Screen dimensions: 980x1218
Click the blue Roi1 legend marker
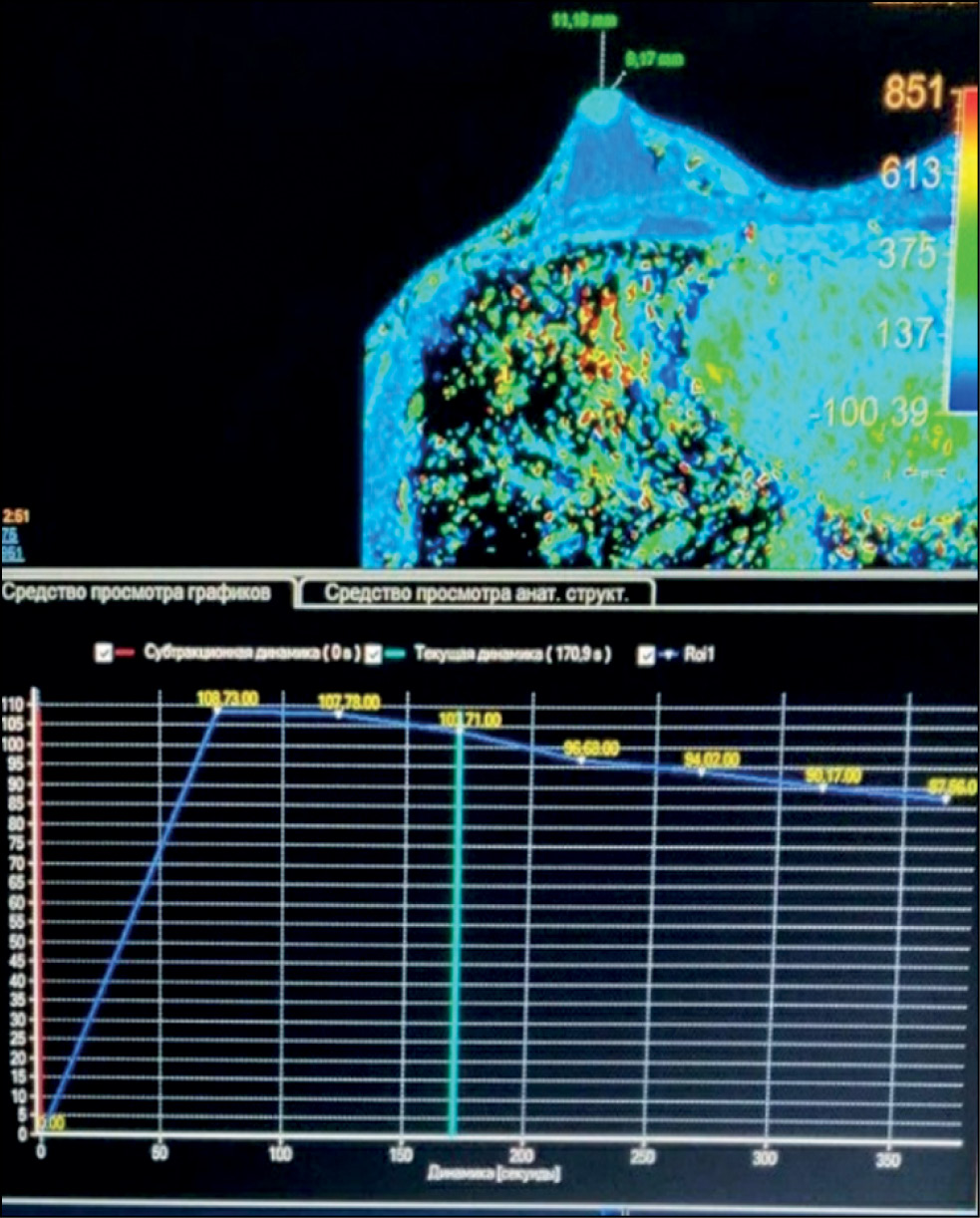670,655
